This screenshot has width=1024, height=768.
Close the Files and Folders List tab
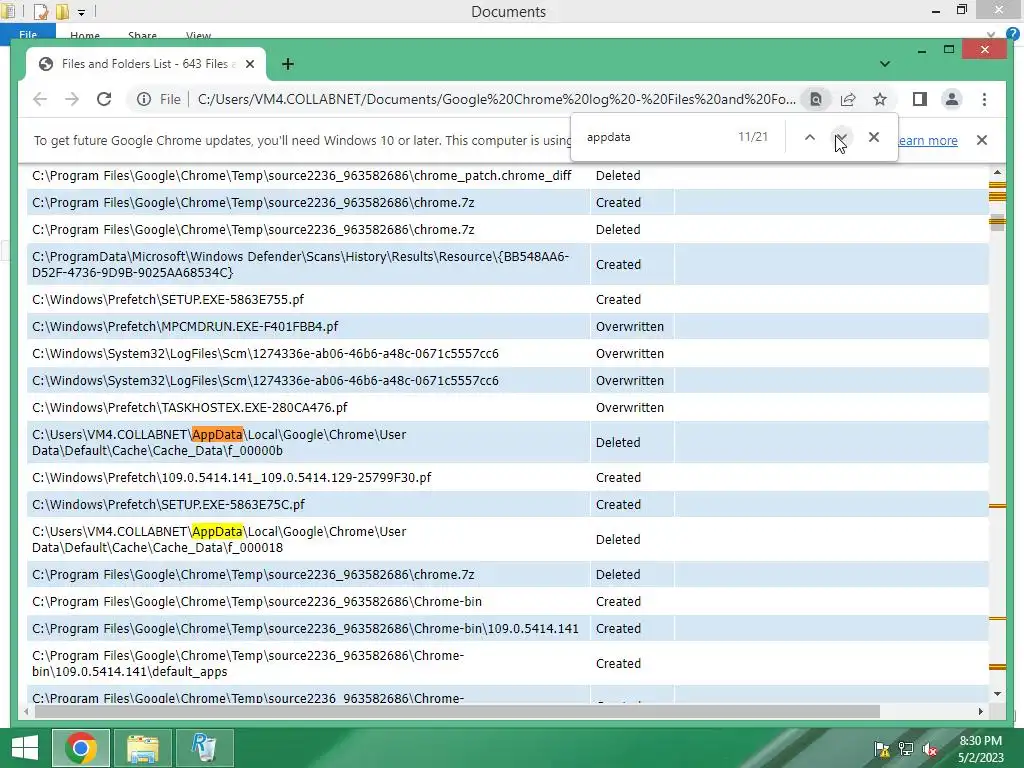[249, 64]
